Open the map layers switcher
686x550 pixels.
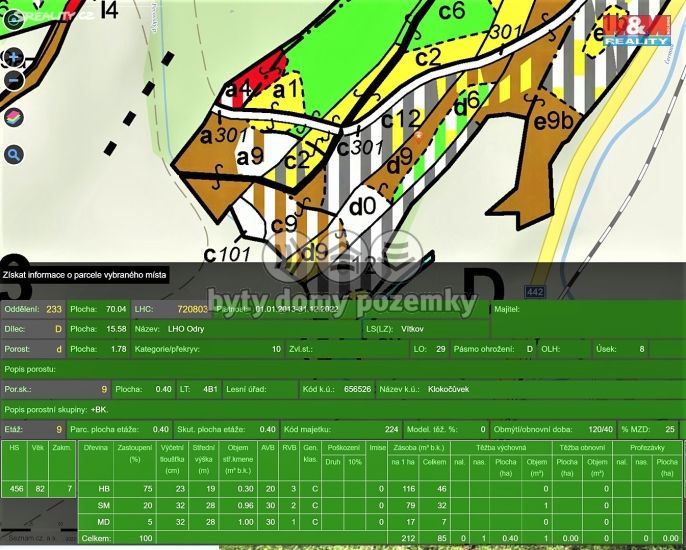(x=13, y=118)
